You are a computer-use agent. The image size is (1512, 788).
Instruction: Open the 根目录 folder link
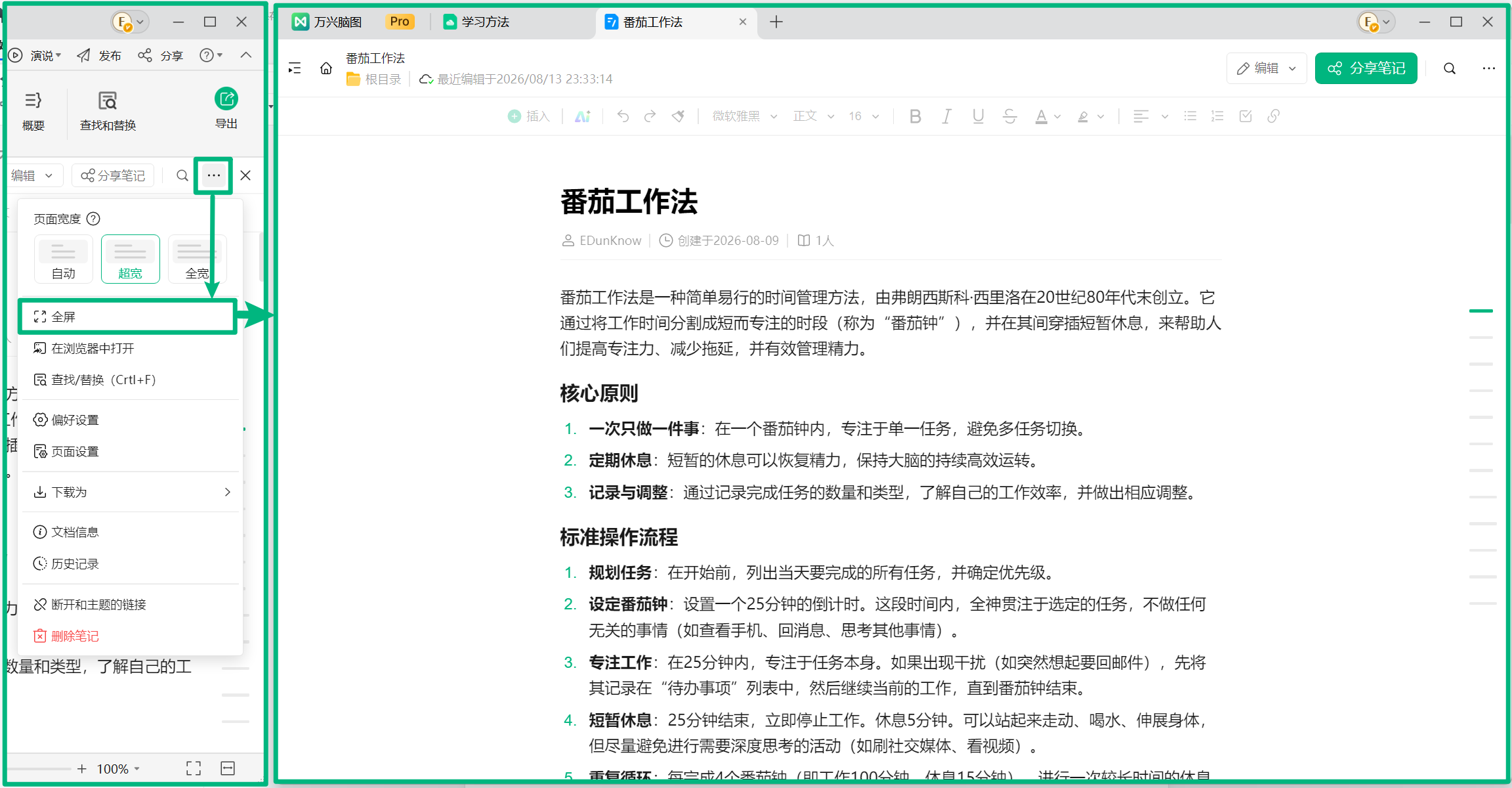(374, 79)
